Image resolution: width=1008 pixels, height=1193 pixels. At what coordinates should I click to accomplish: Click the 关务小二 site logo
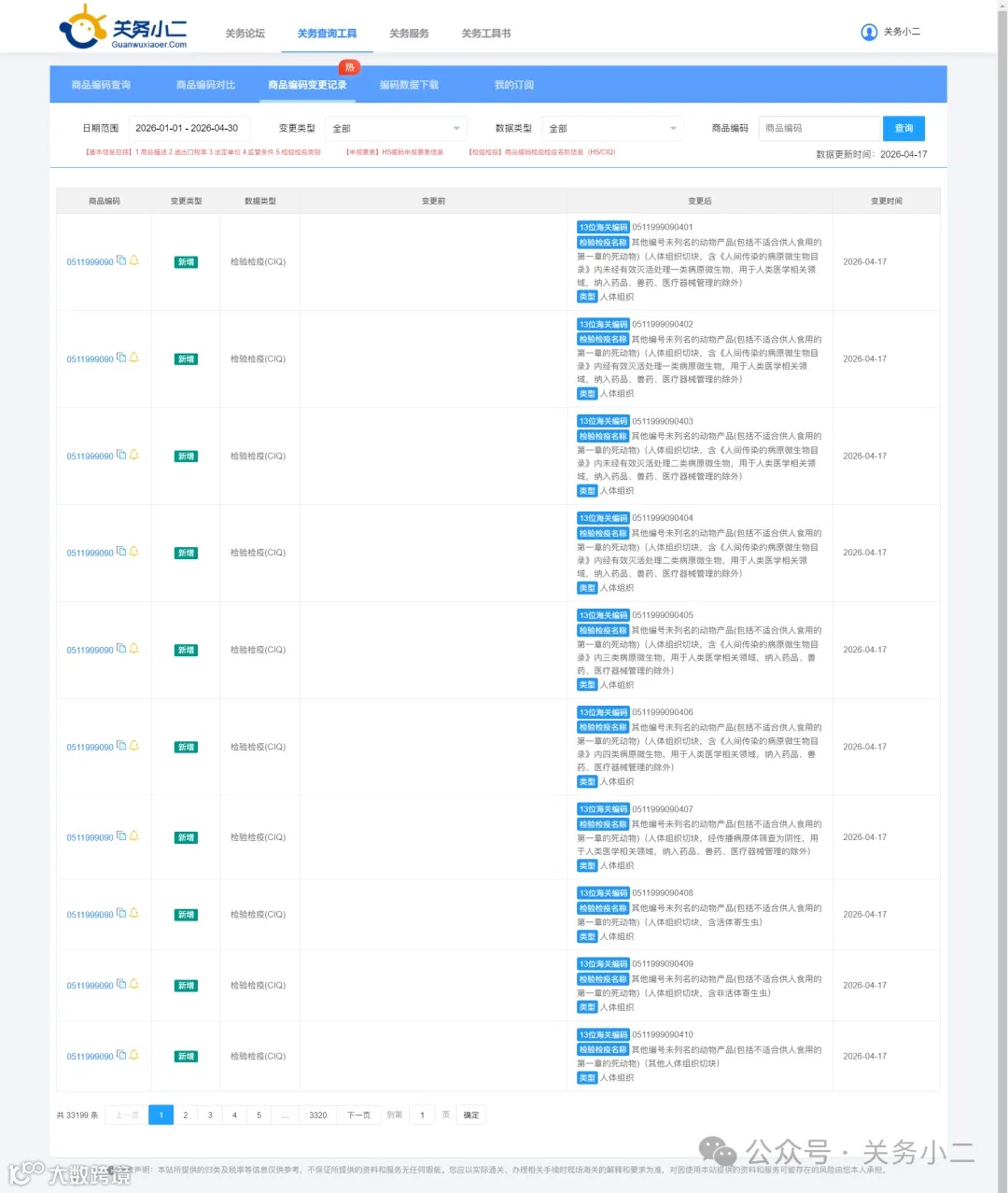tap(123, 27)
